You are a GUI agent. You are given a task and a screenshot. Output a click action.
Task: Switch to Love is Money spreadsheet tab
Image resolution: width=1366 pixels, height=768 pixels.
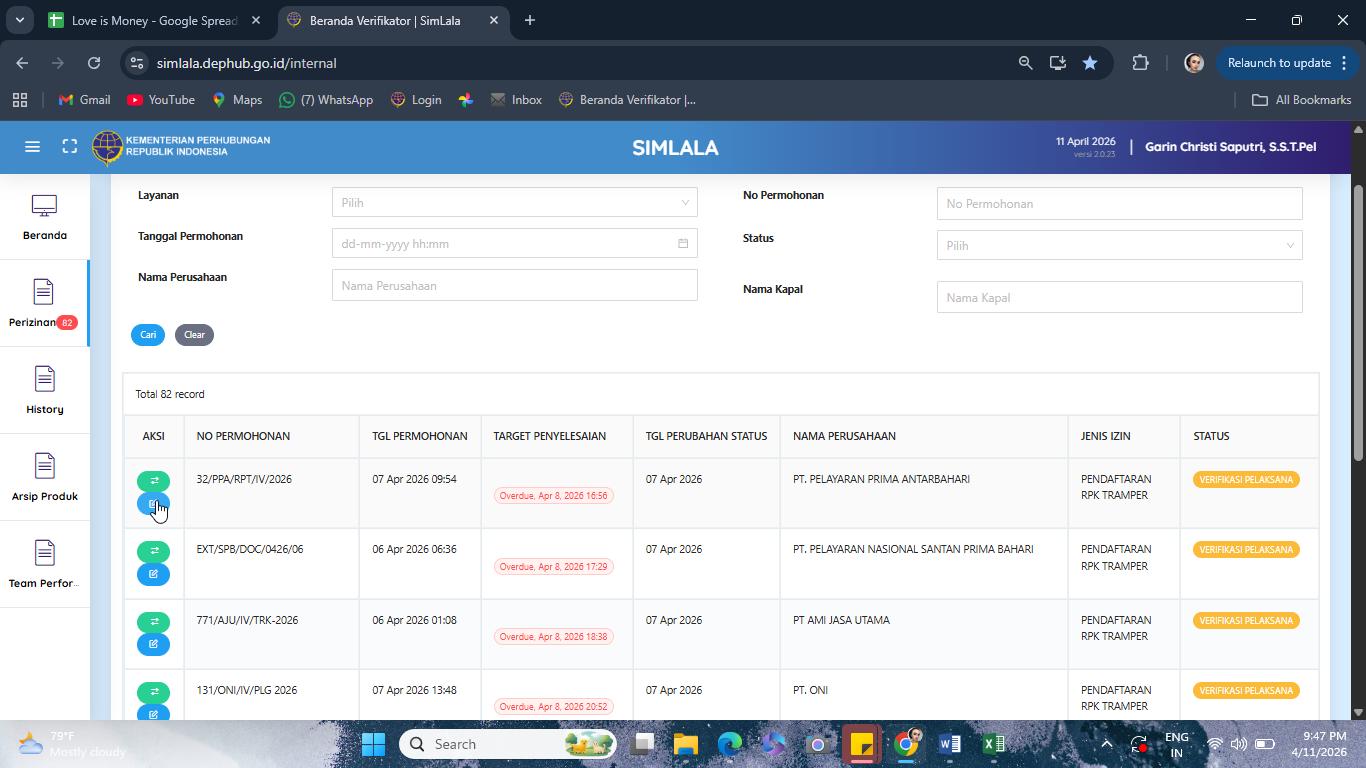pos(155,20)
